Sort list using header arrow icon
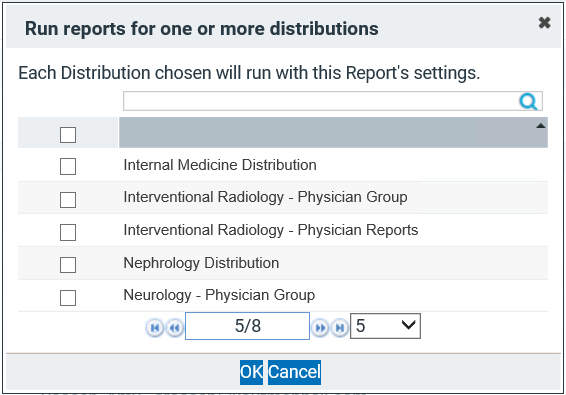The image size is (566, 395). (x=540, y=126)
